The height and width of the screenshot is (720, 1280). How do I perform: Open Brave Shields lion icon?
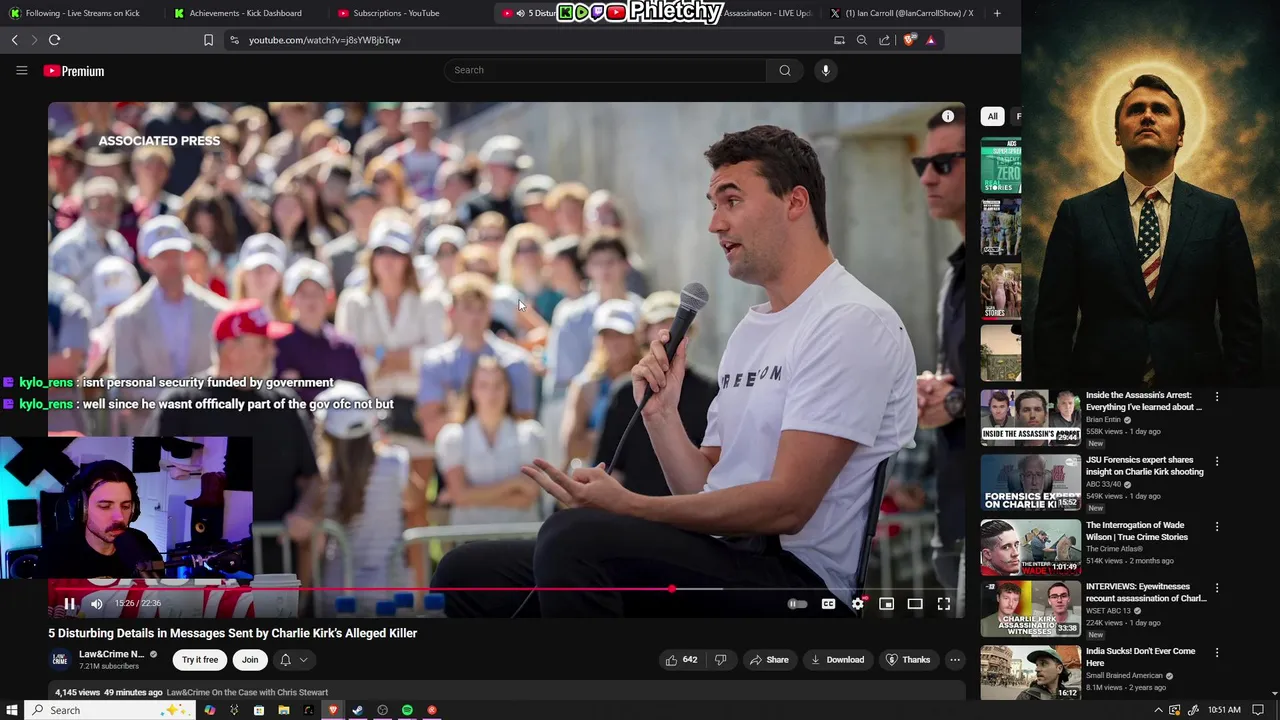pos(908,40)
